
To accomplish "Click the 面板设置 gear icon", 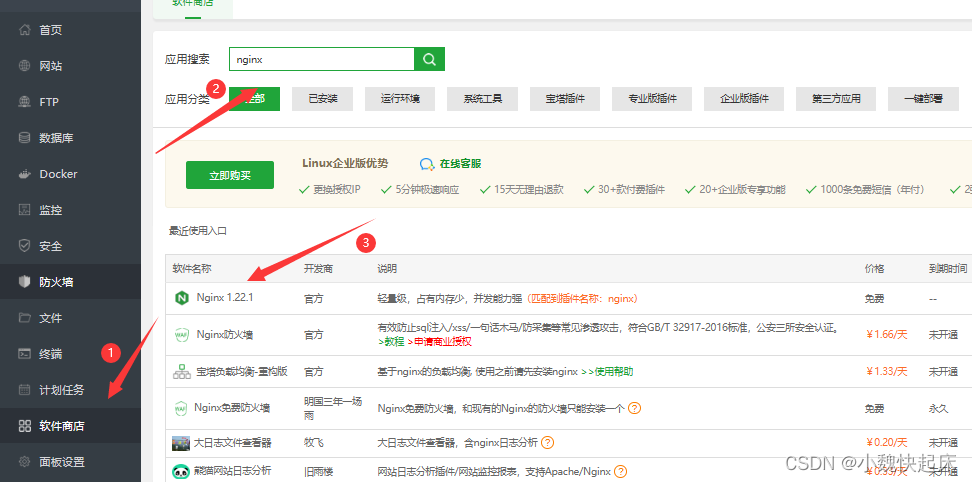I will [x=25, y=462].
